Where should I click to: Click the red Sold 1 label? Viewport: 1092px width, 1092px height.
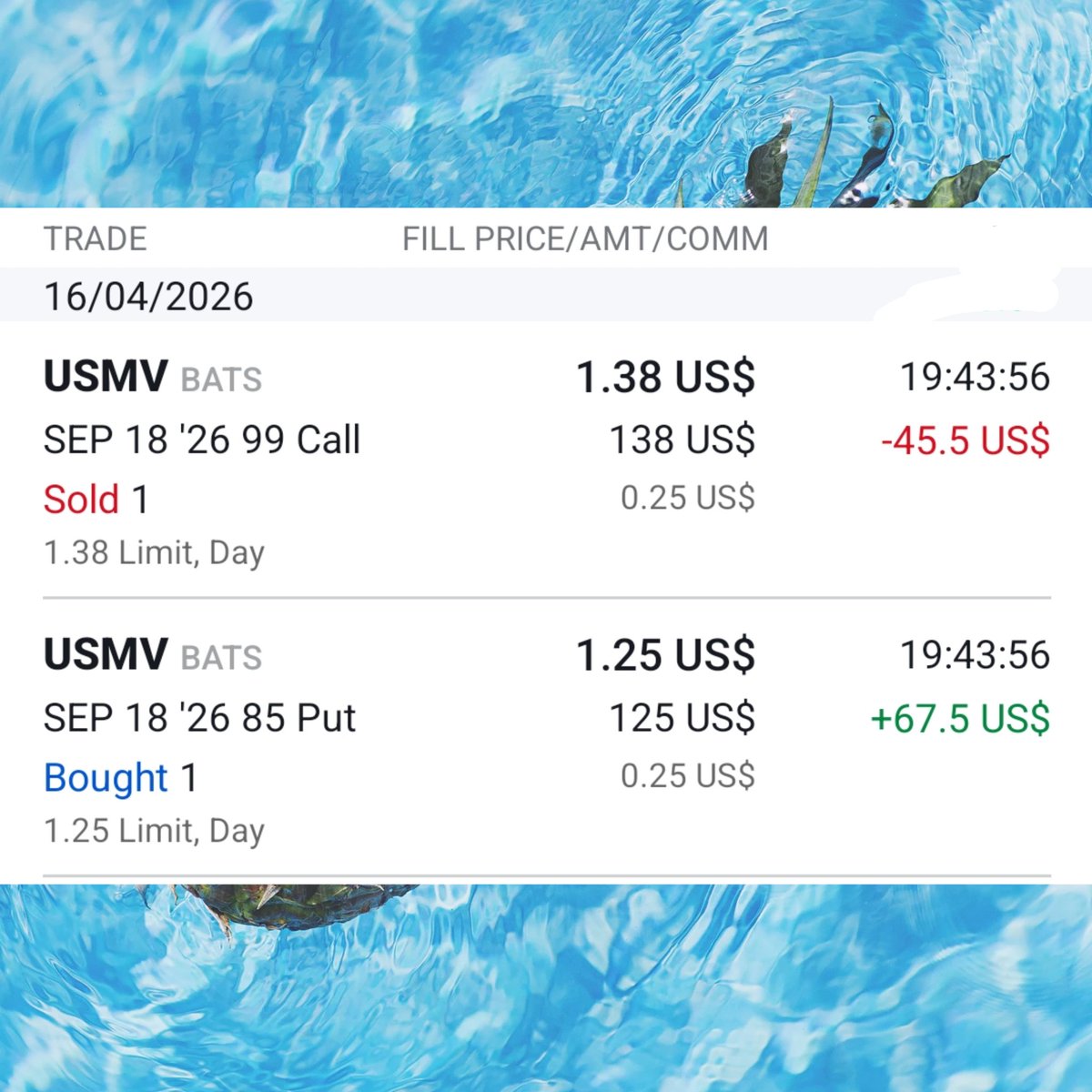96,500
